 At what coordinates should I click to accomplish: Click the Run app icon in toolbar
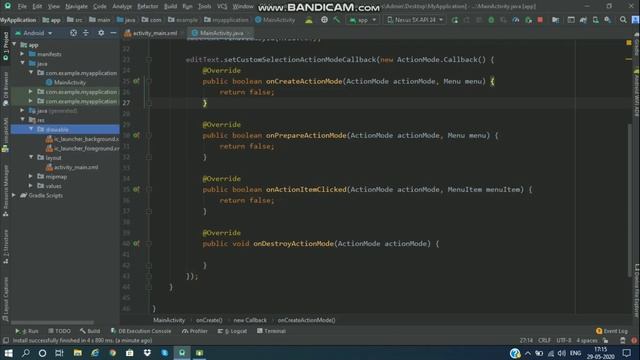point(455,20)
